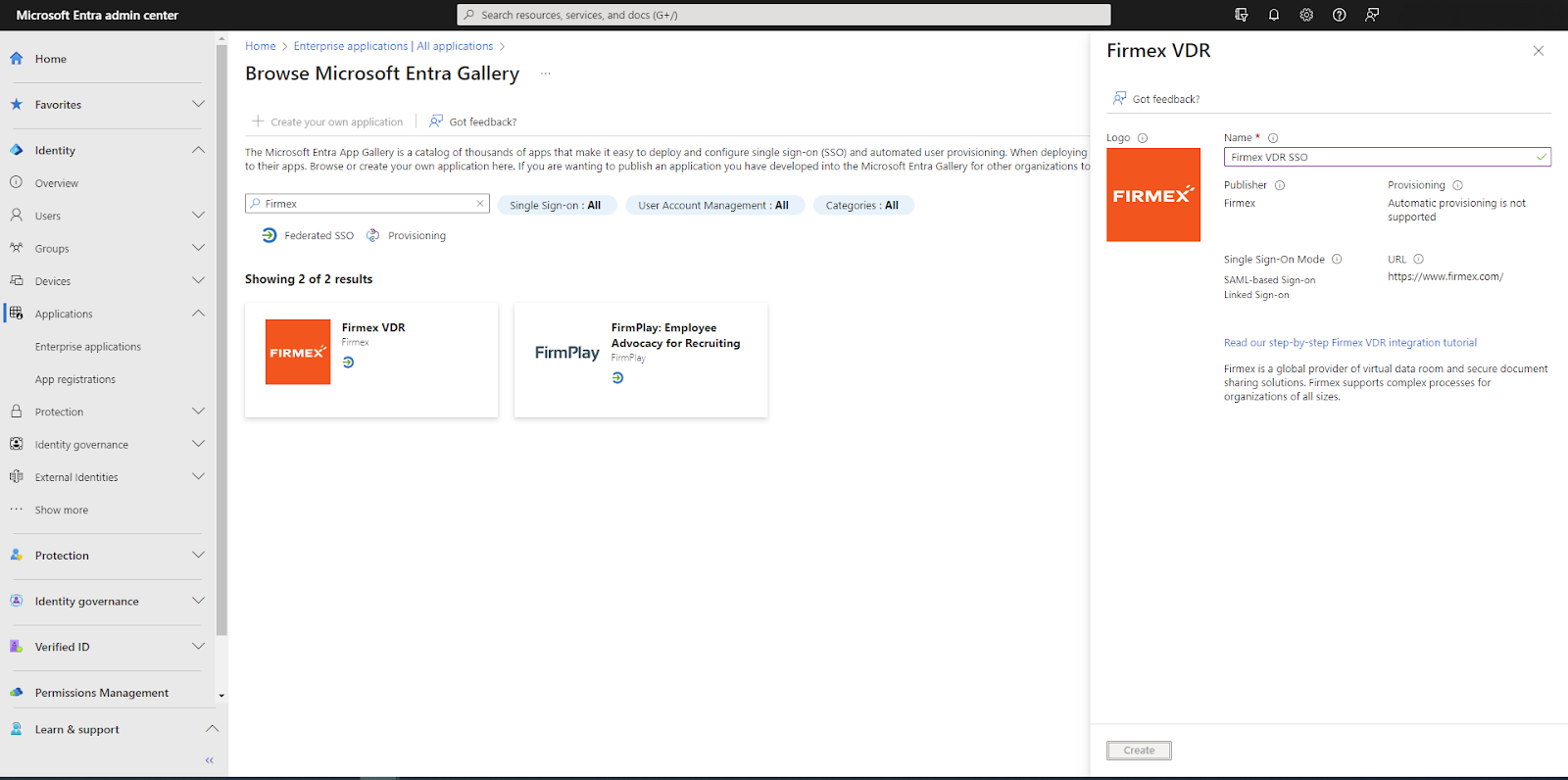The height and width of the screenshot is (780, 1568).
Task: Select the Firmex VDR app card
Action: point(371,360)
